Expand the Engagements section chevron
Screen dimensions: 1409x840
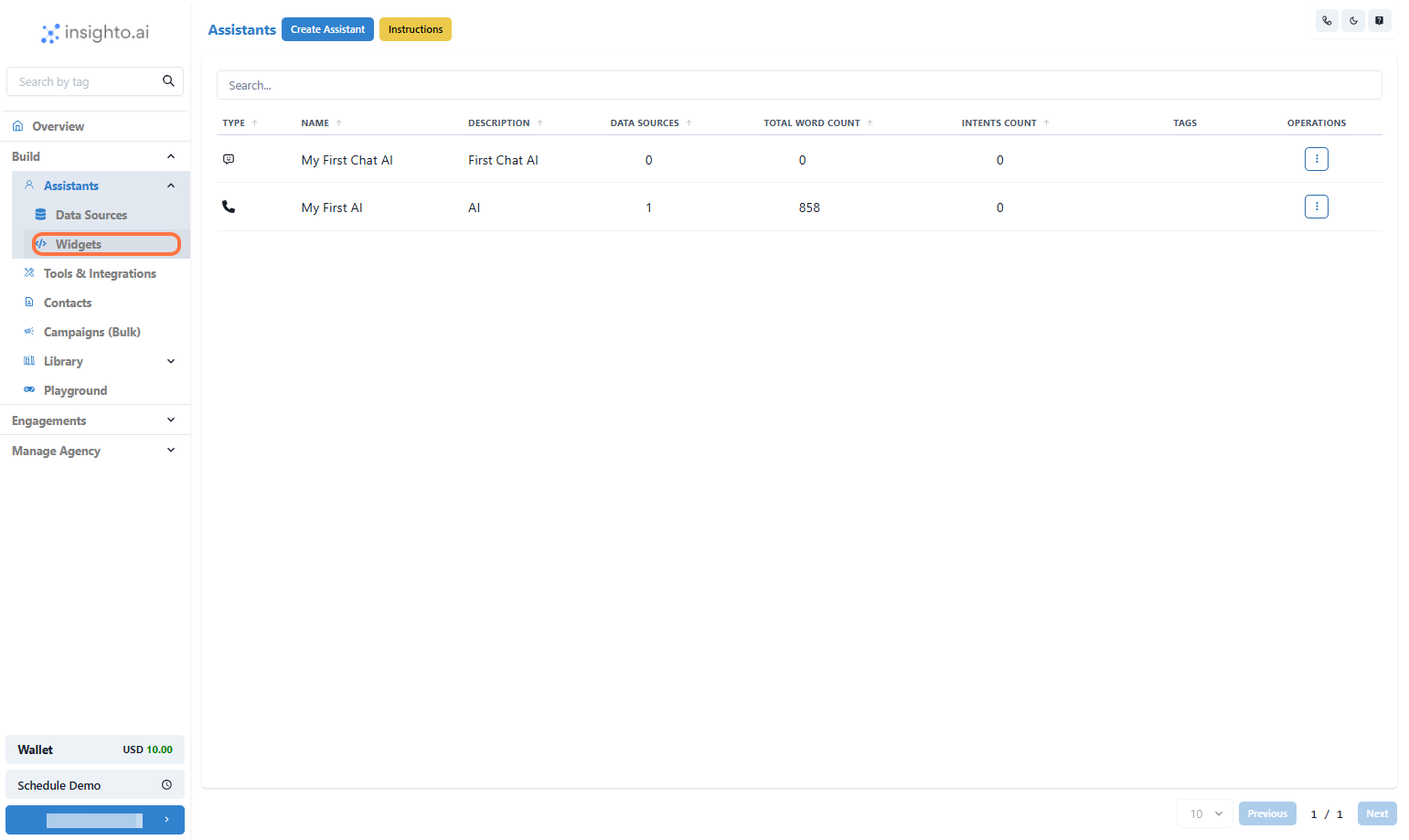(x=171, y=420)
